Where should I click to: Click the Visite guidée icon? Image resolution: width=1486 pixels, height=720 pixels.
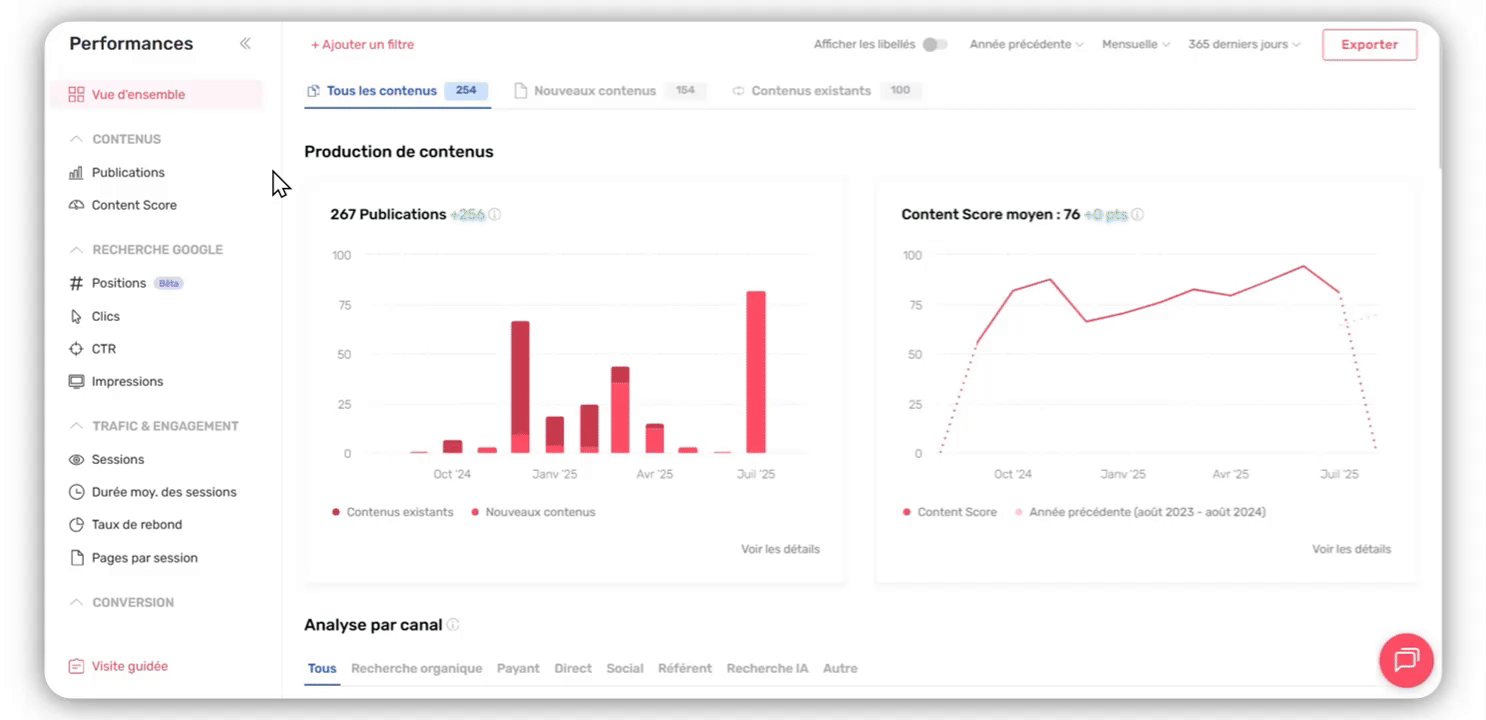[x=76, y=666]
